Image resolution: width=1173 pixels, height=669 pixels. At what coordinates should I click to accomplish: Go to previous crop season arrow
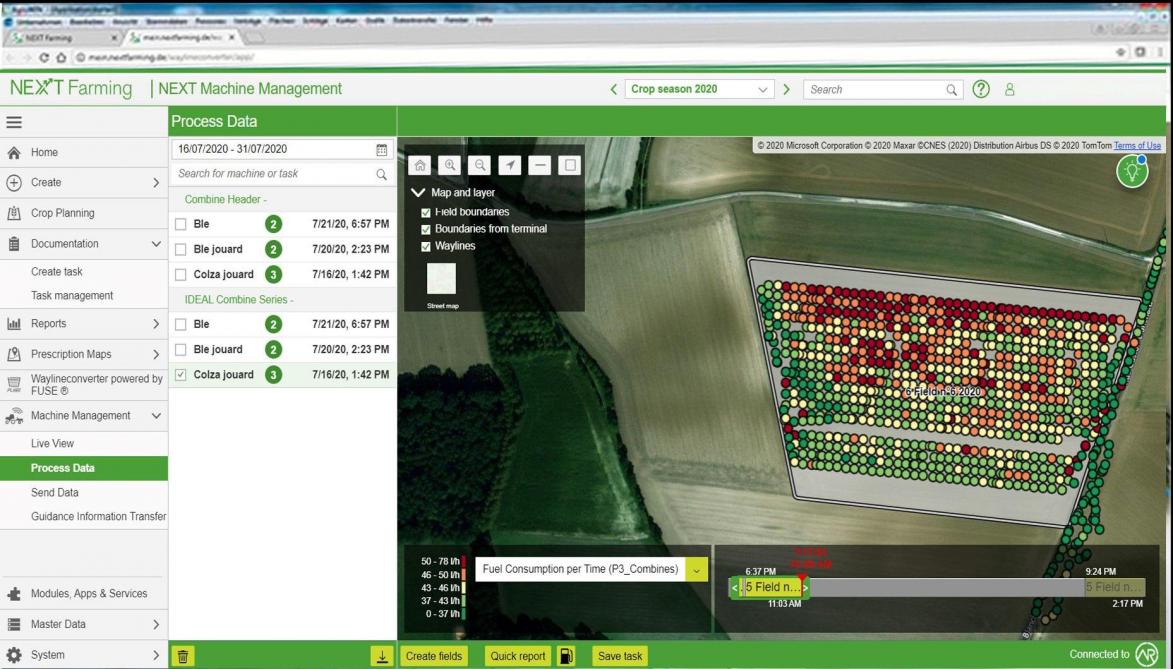pos(613,89)
